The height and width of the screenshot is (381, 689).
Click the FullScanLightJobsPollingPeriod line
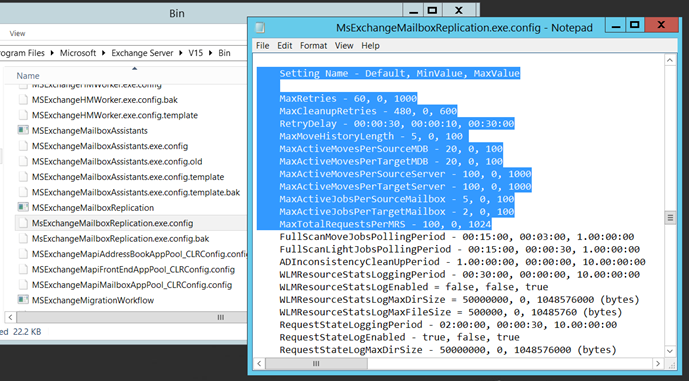pyautogui.click(x=460, y=249)
